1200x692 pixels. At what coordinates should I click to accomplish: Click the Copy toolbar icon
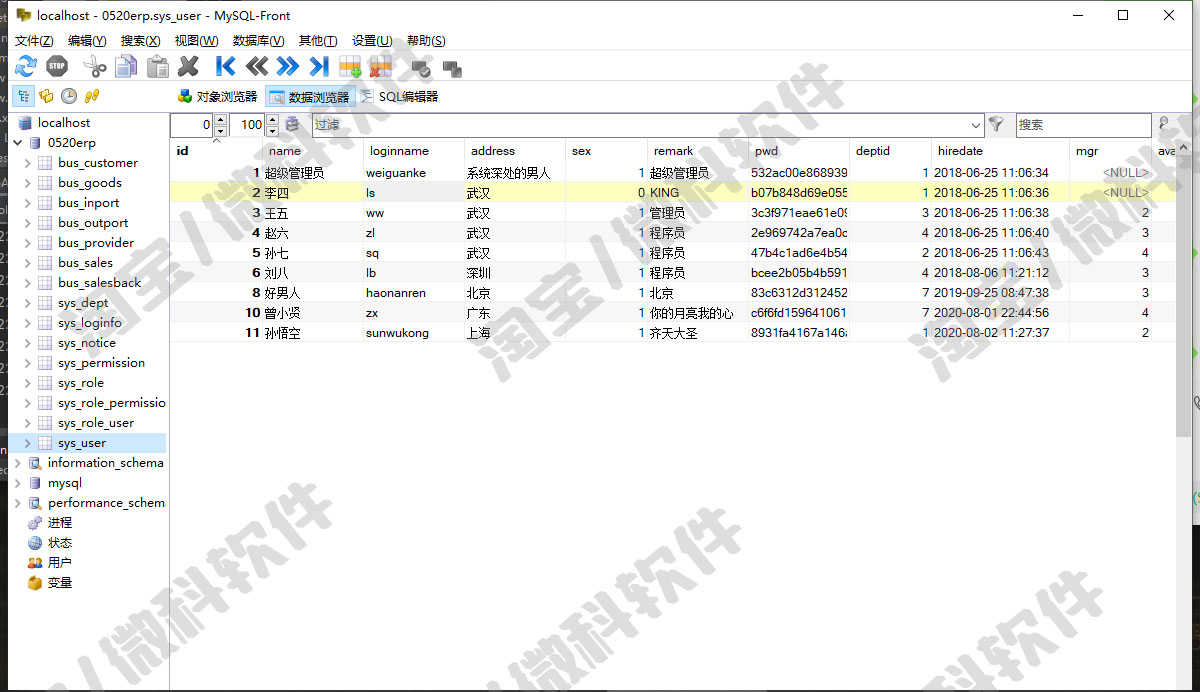(126, 67)
